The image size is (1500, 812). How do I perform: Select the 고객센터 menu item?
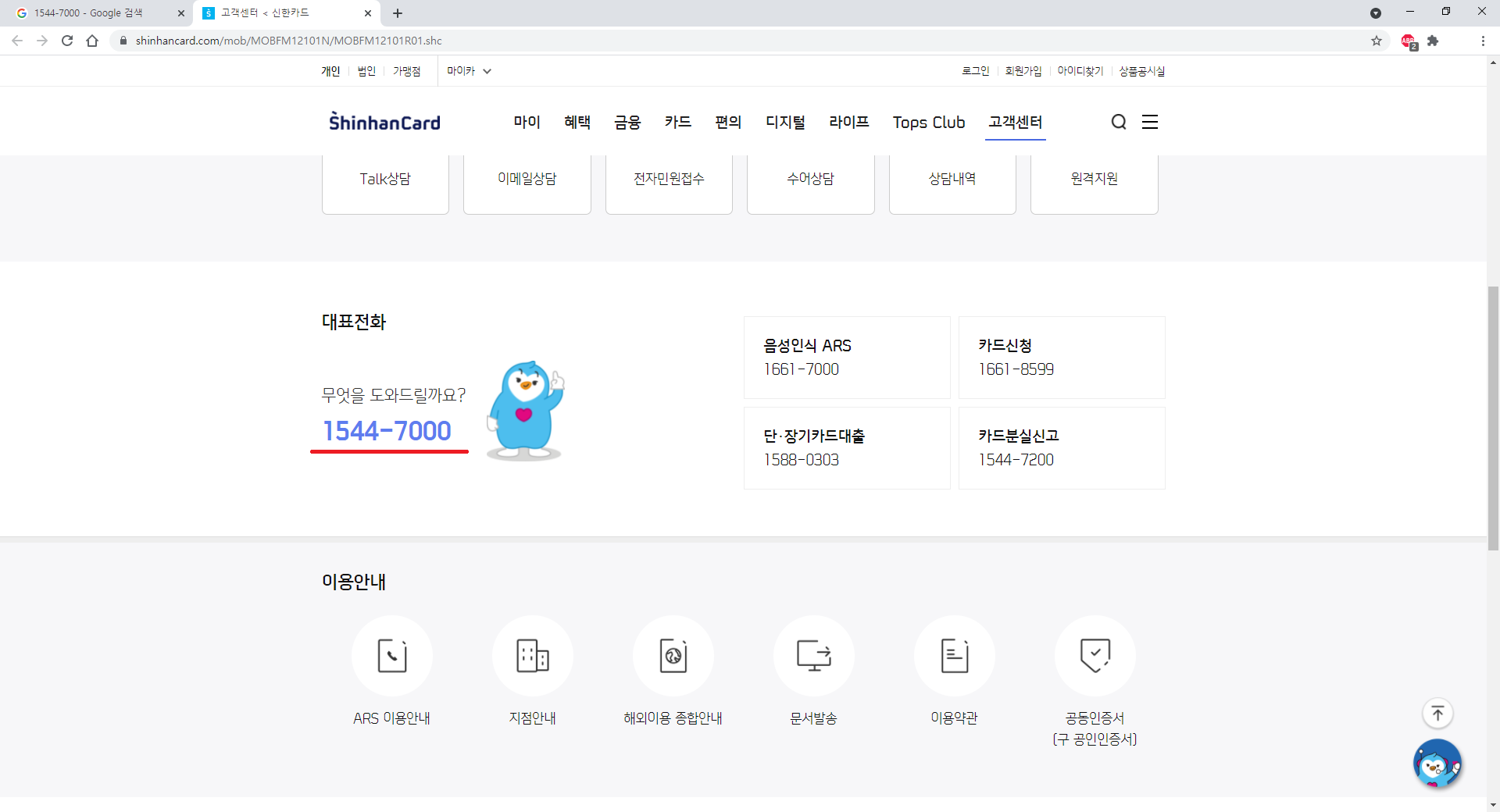1016,122
